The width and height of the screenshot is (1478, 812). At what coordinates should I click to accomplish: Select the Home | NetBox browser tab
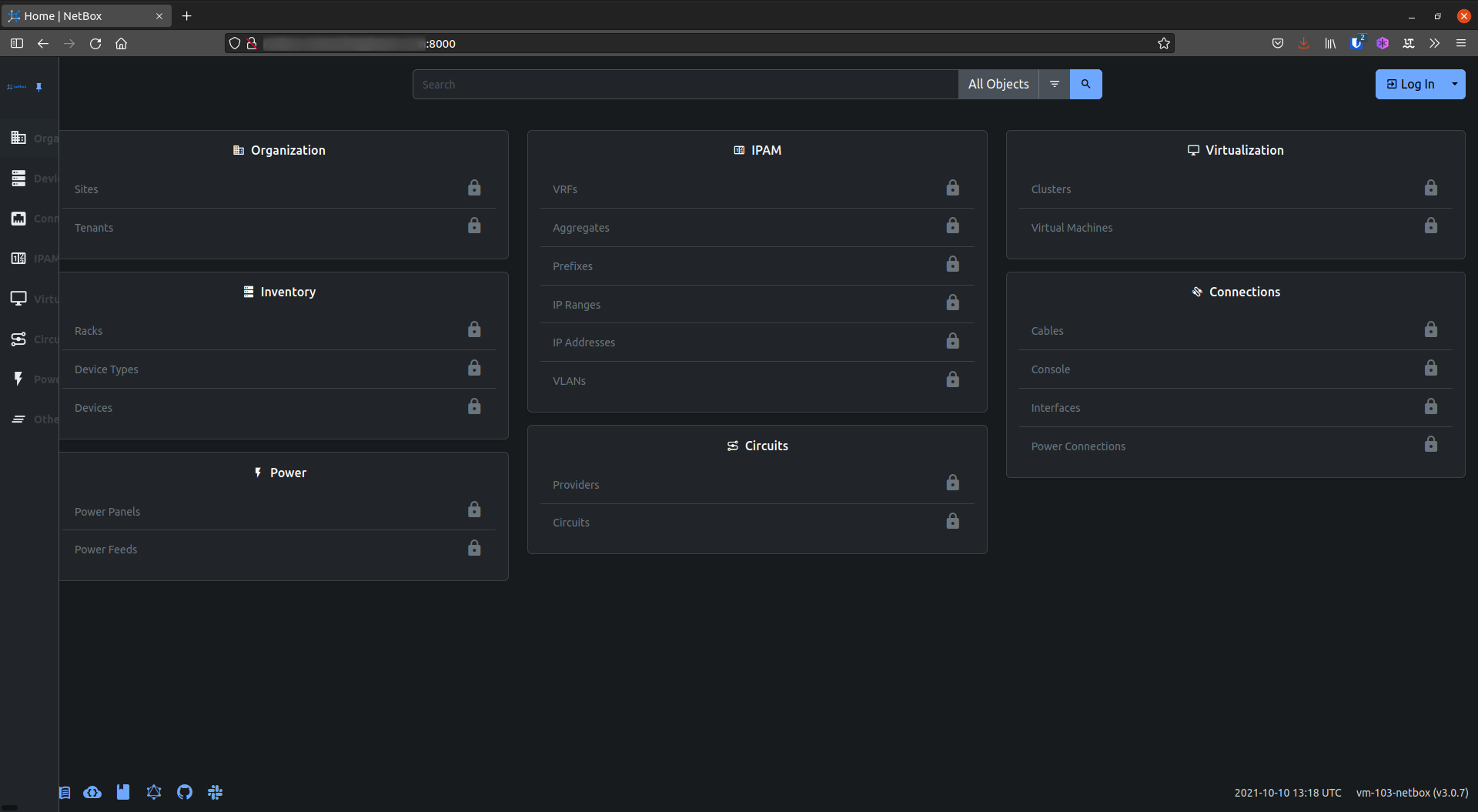click(x=86, y=15)
